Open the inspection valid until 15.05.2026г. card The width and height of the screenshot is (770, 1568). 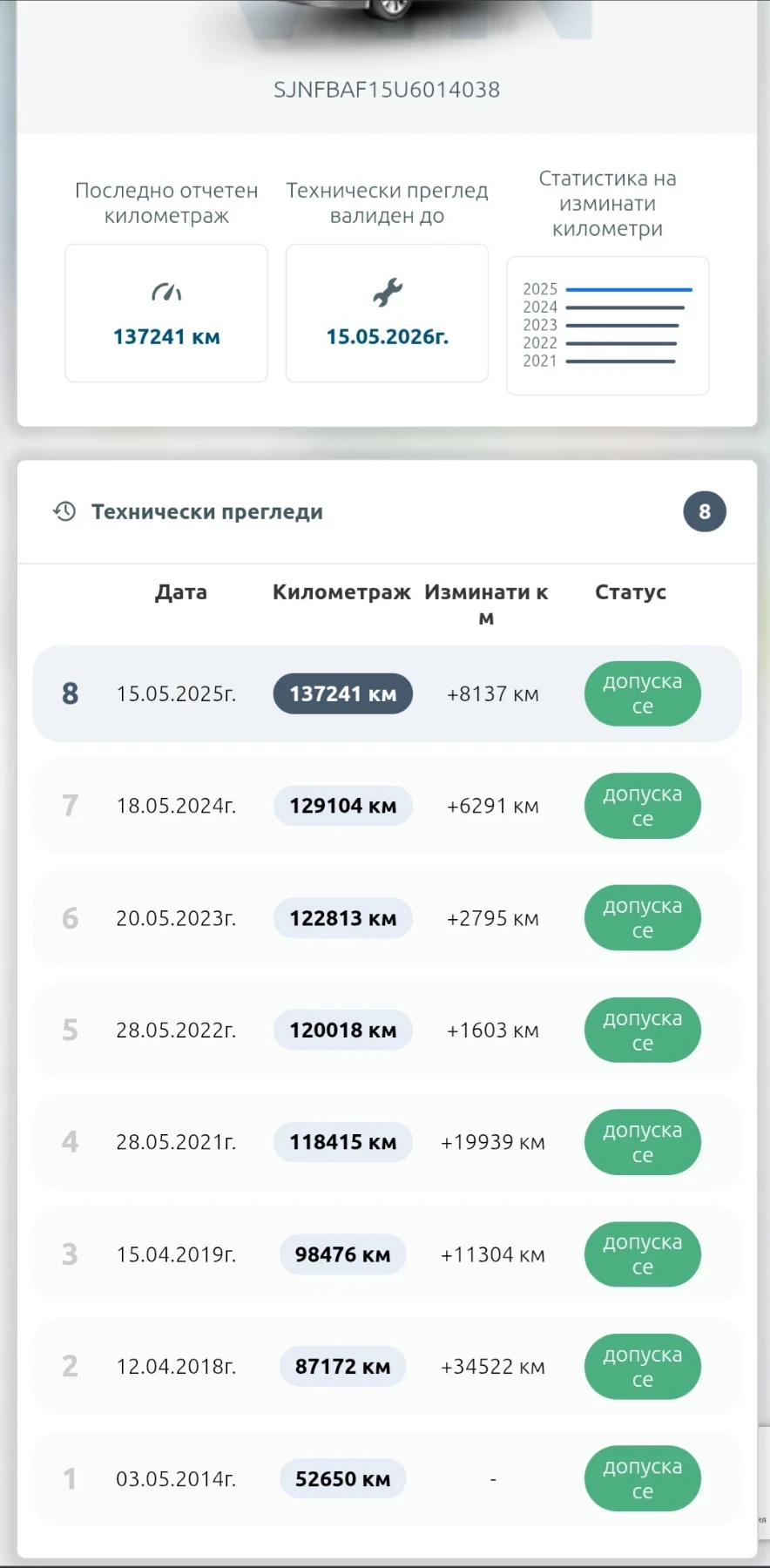tap(388, 313)
